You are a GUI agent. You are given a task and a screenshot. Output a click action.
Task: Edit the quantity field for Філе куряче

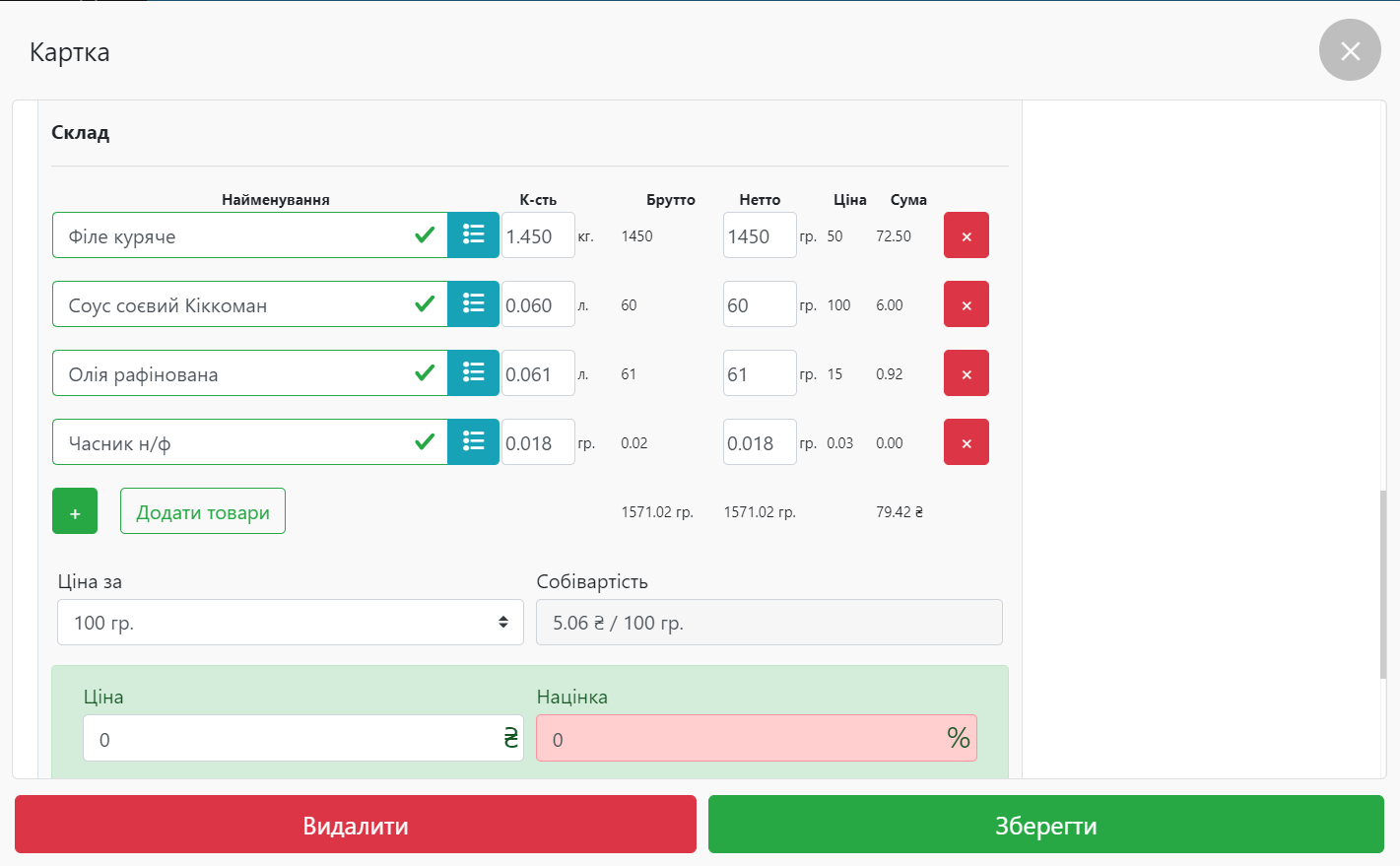[537, 235]
